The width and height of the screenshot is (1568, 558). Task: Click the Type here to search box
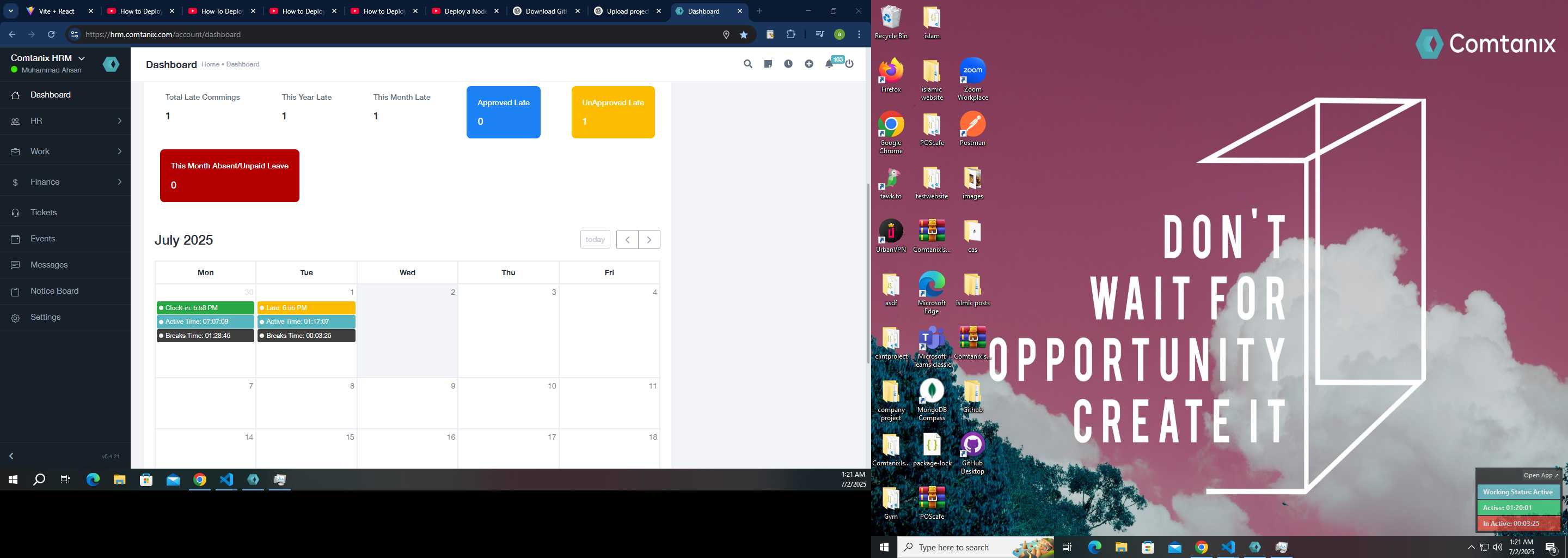(x=976, y=547)
